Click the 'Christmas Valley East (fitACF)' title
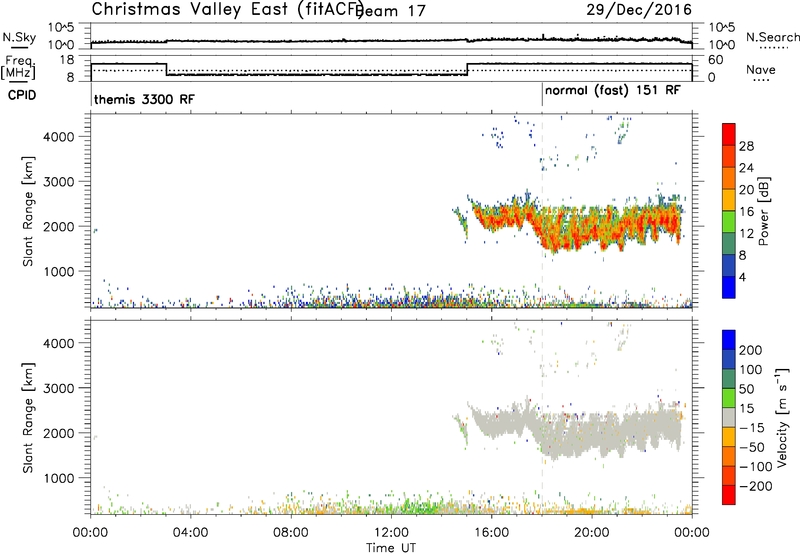 click(x=227, y=9)
